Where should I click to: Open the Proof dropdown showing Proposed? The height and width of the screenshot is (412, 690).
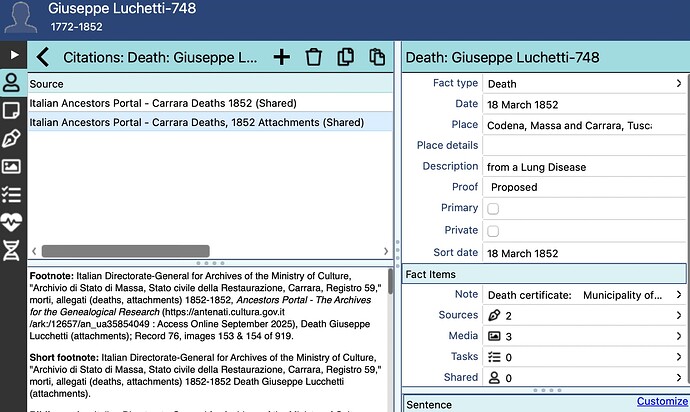584,187
